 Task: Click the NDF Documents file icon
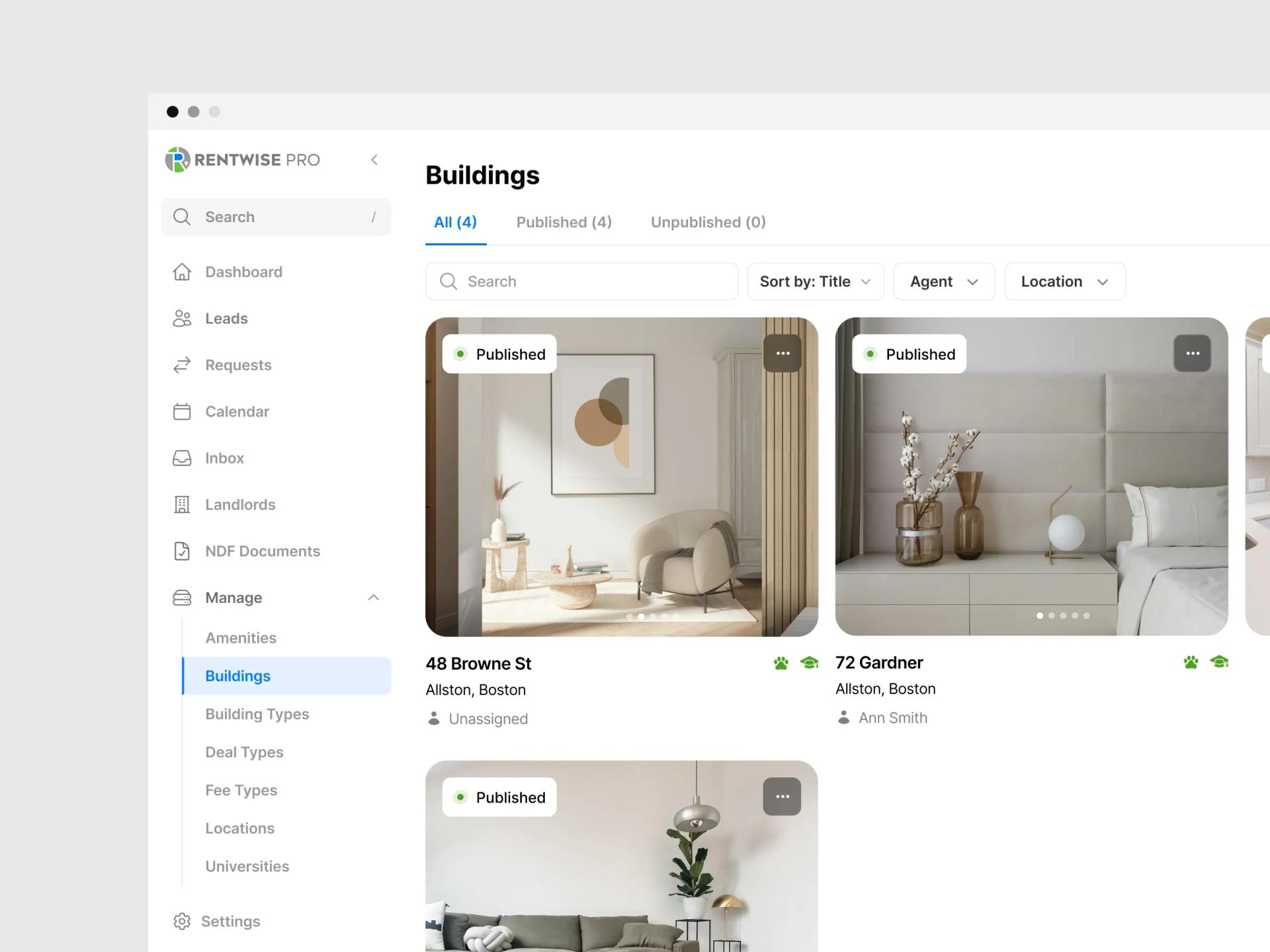click(x=182, y=551)
